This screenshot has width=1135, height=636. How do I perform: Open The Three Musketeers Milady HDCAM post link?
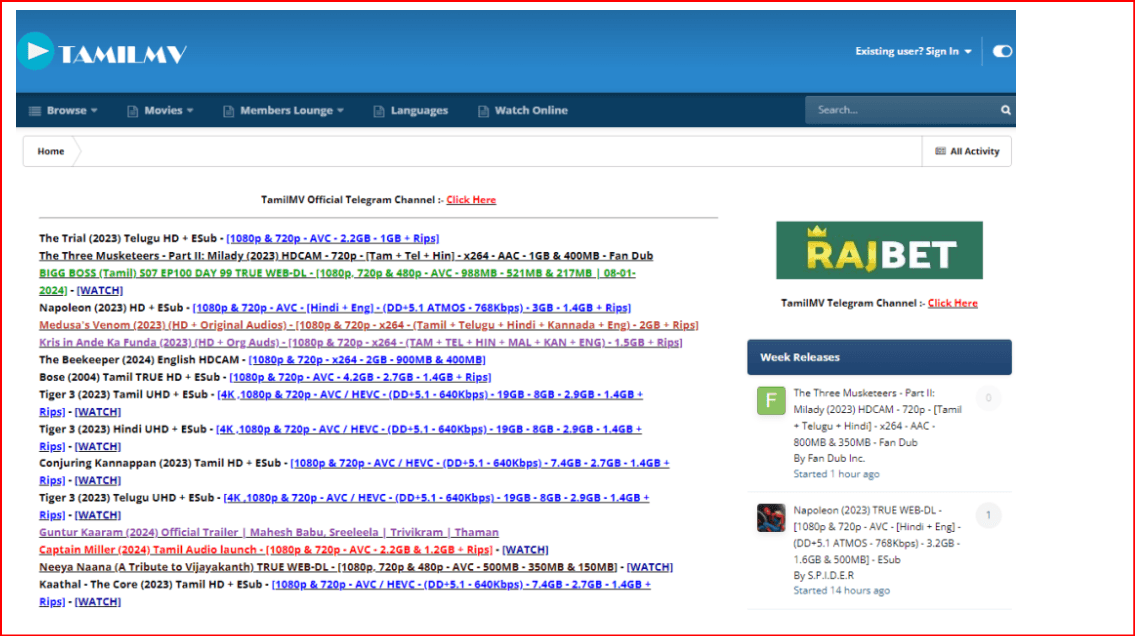pos(346,255)
